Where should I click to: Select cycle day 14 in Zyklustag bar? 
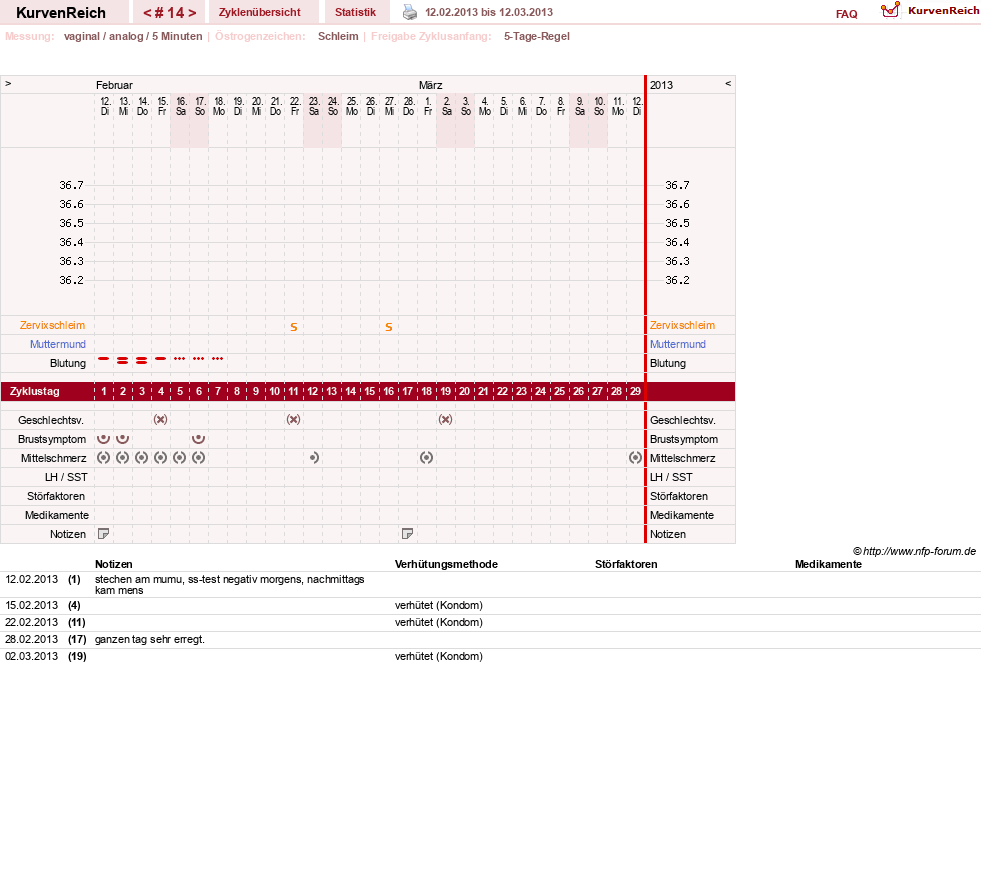[x=350, y=391]
